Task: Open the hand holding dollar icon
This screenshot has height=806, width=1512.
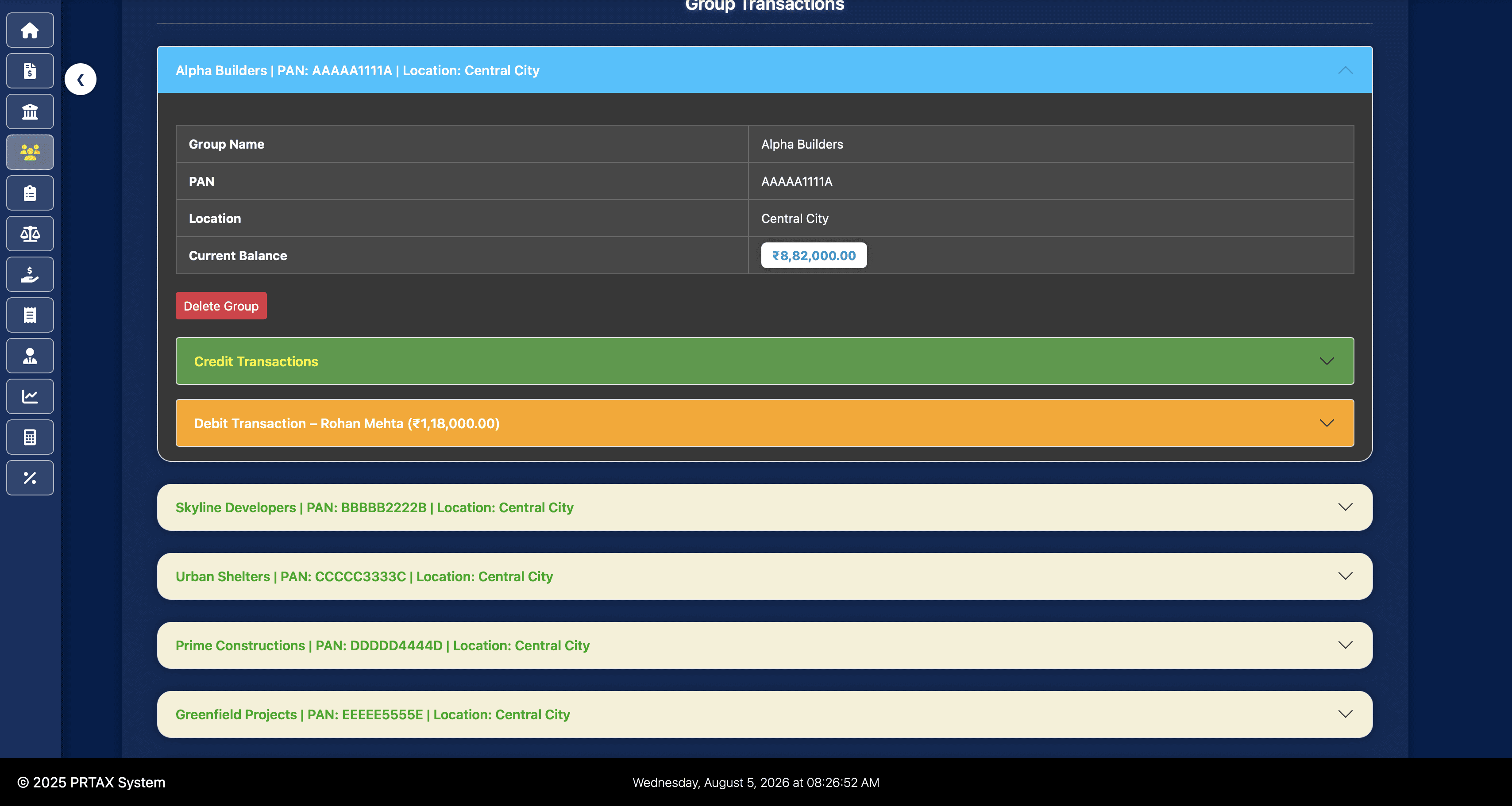Action: (30, 274)
